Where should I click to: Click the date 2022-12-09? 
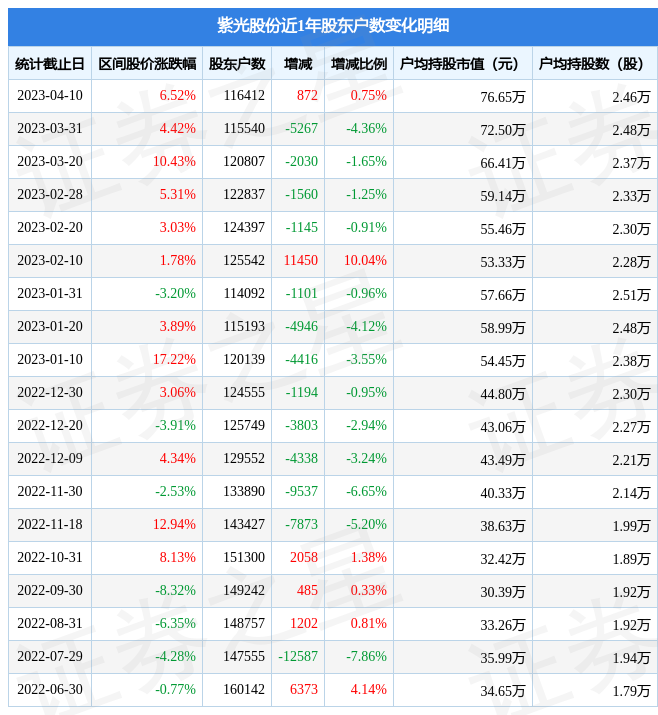click(x=50, y=458)
